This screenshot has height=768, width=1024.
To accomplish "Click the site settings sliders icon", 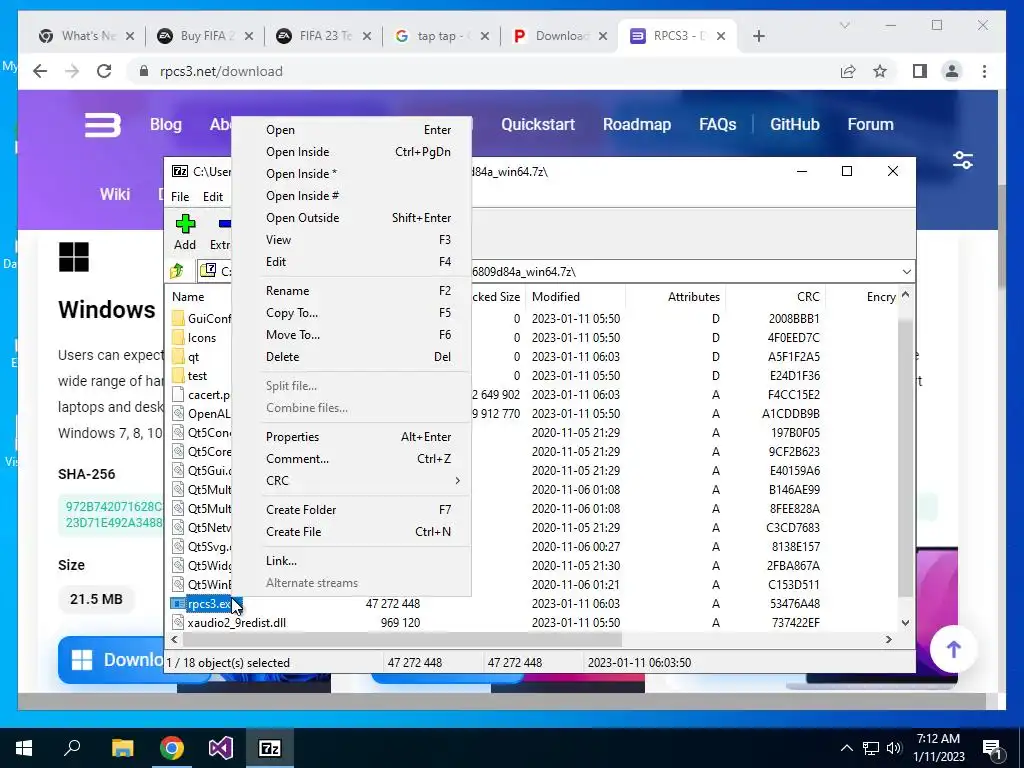I will 963,160.
